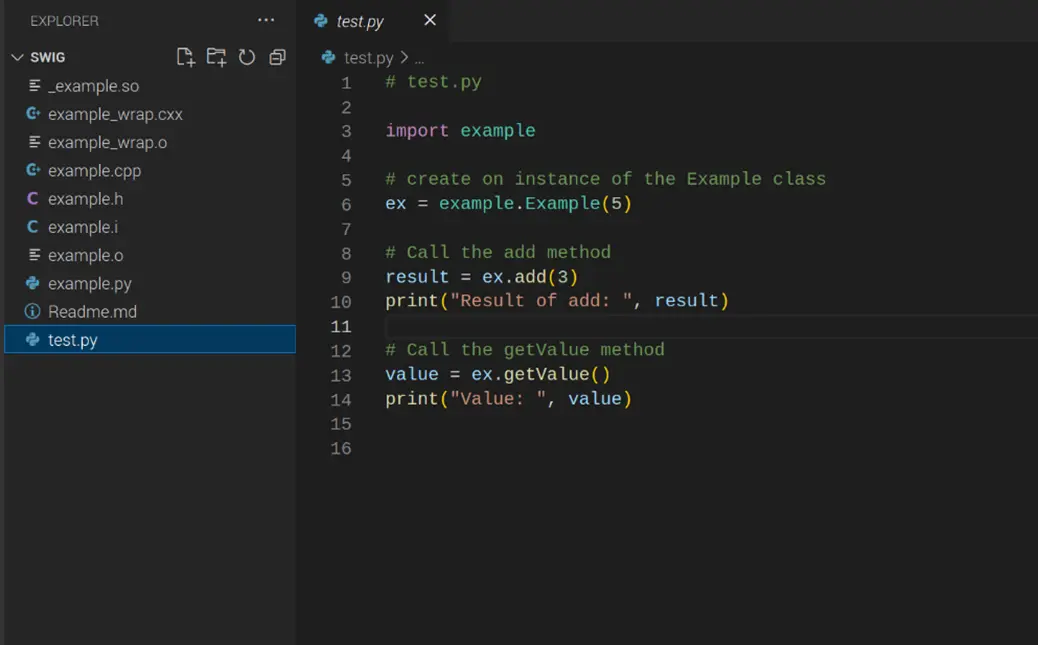Click the Python icon beside example.py
Viewport: 1038px width, 645px height.
coord(32,283)
